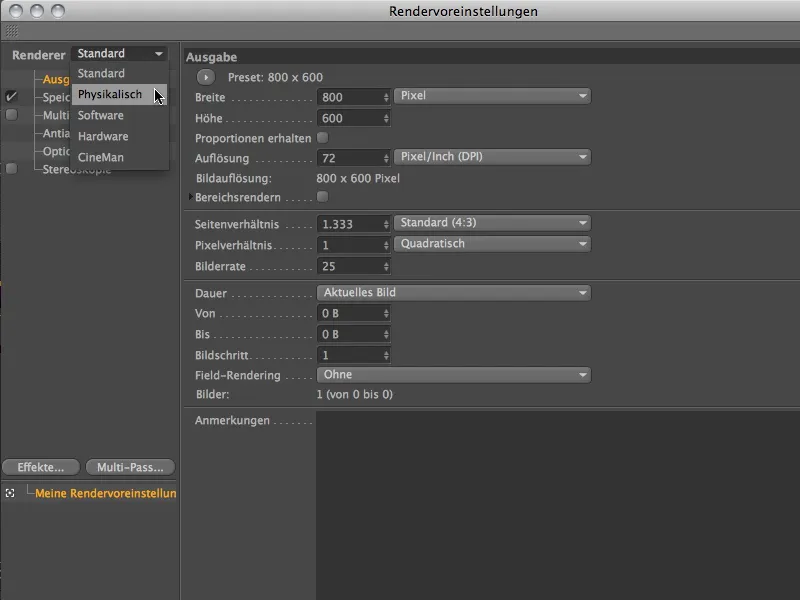Click the window grip dots icon

pyautogui.click(x=12, y=32)
